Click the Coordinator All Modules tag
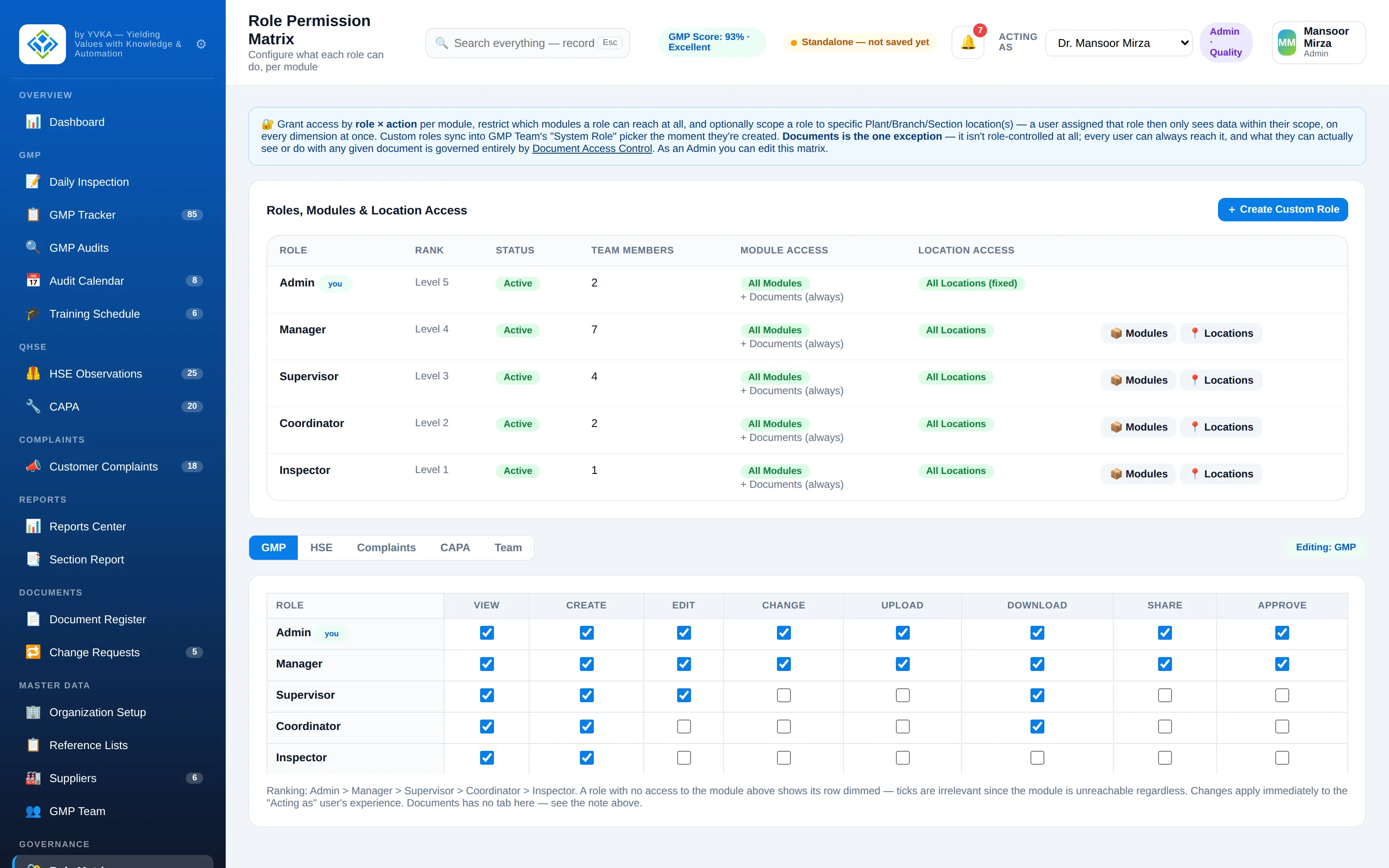Image resolution: width=1389 pixels, height=868 pixels. click(x=774, y=424)
